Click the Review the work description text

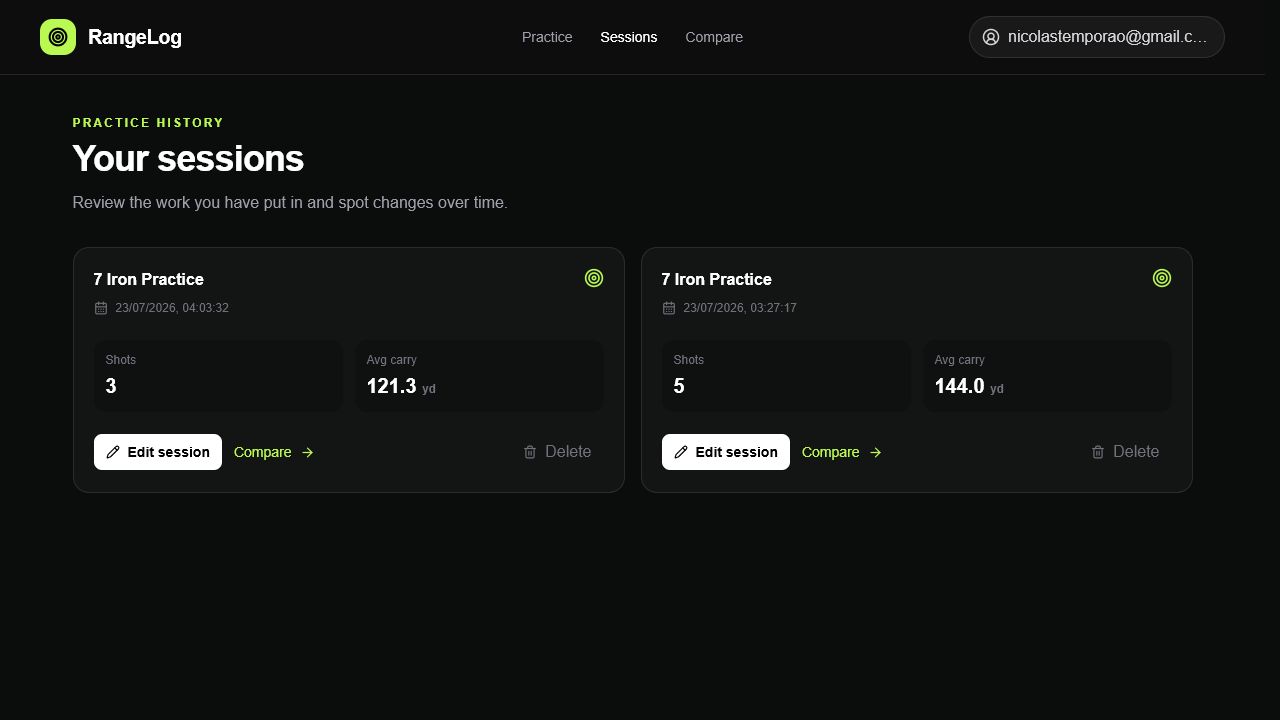[290, 203]
